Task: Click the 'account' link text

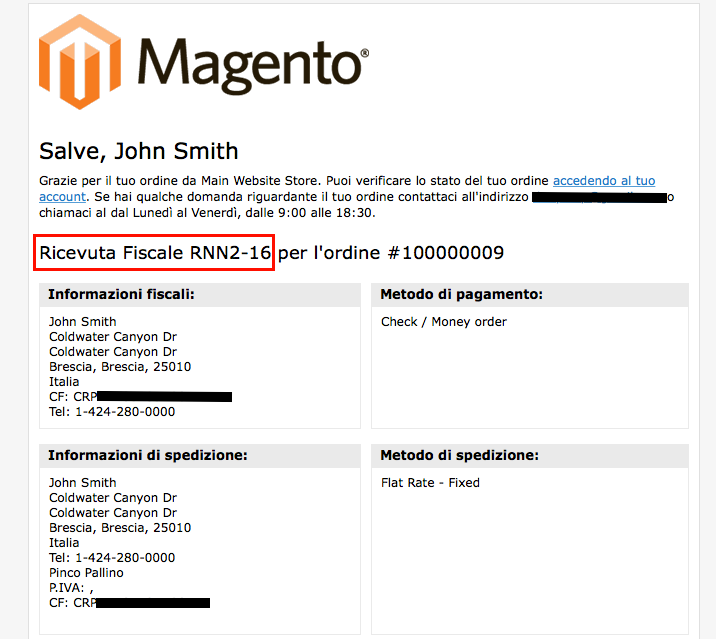Action: (x=62, y=197)
